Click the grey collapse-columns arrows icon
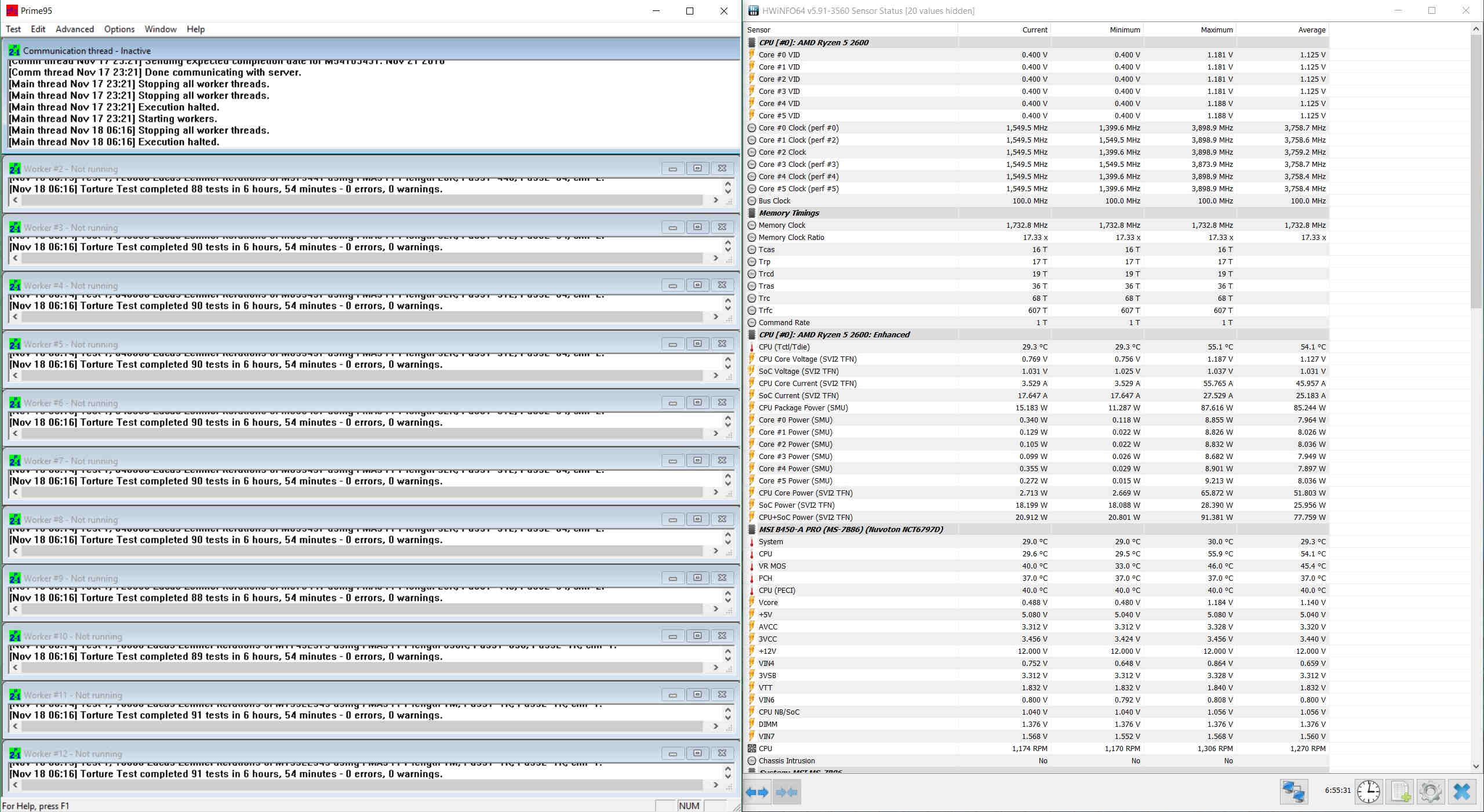 click(786, 792)
